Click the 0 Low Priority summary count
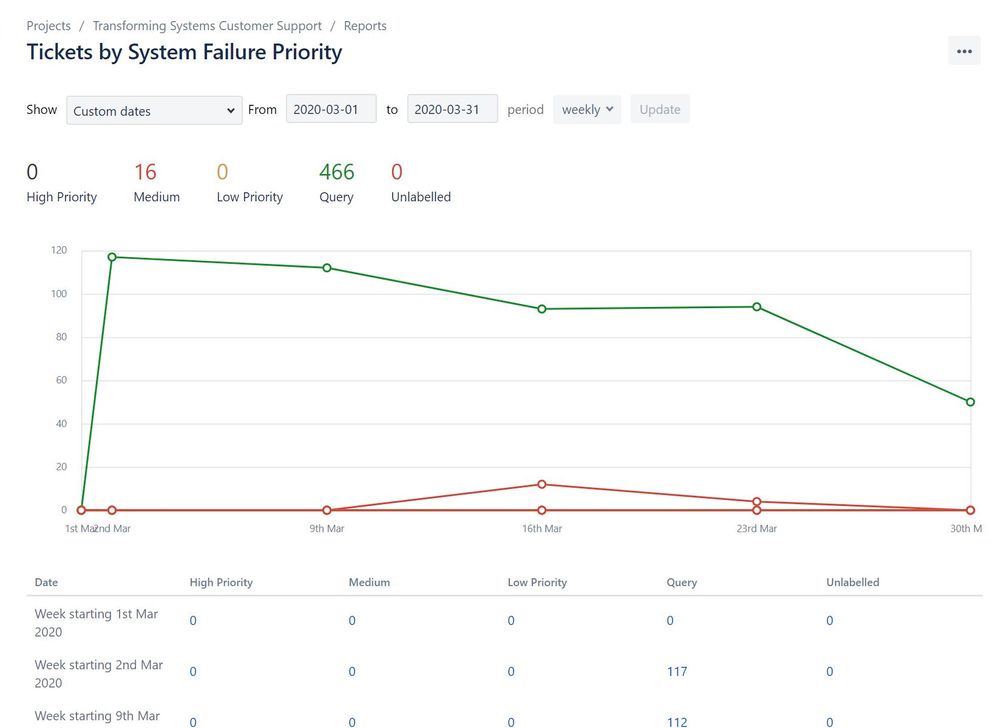999x728 pixels. (222, 172)
